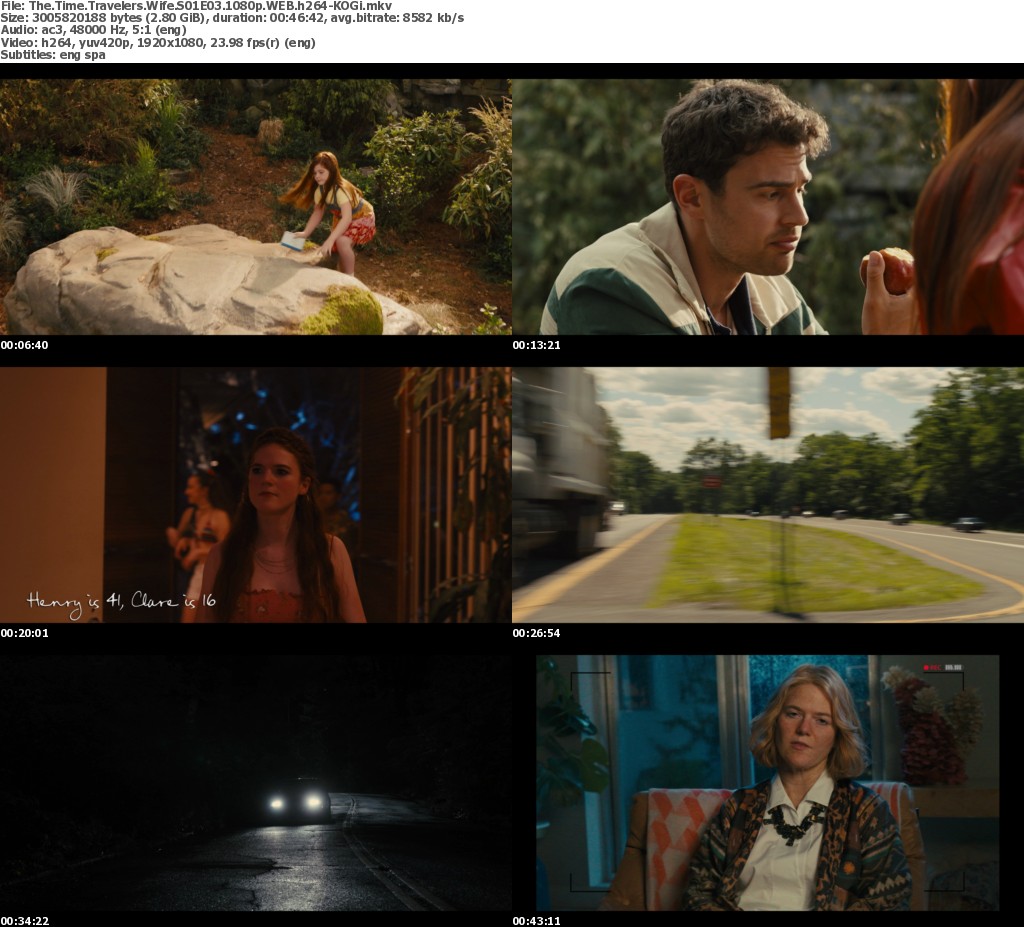The image size is (1024, 927).
Task: Select the dark road headlights thumbnail
Action: coord(255,783)
